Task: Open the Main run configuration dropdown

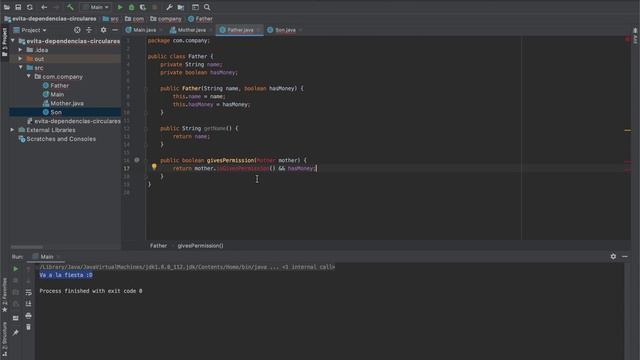Action: [96, 7]
